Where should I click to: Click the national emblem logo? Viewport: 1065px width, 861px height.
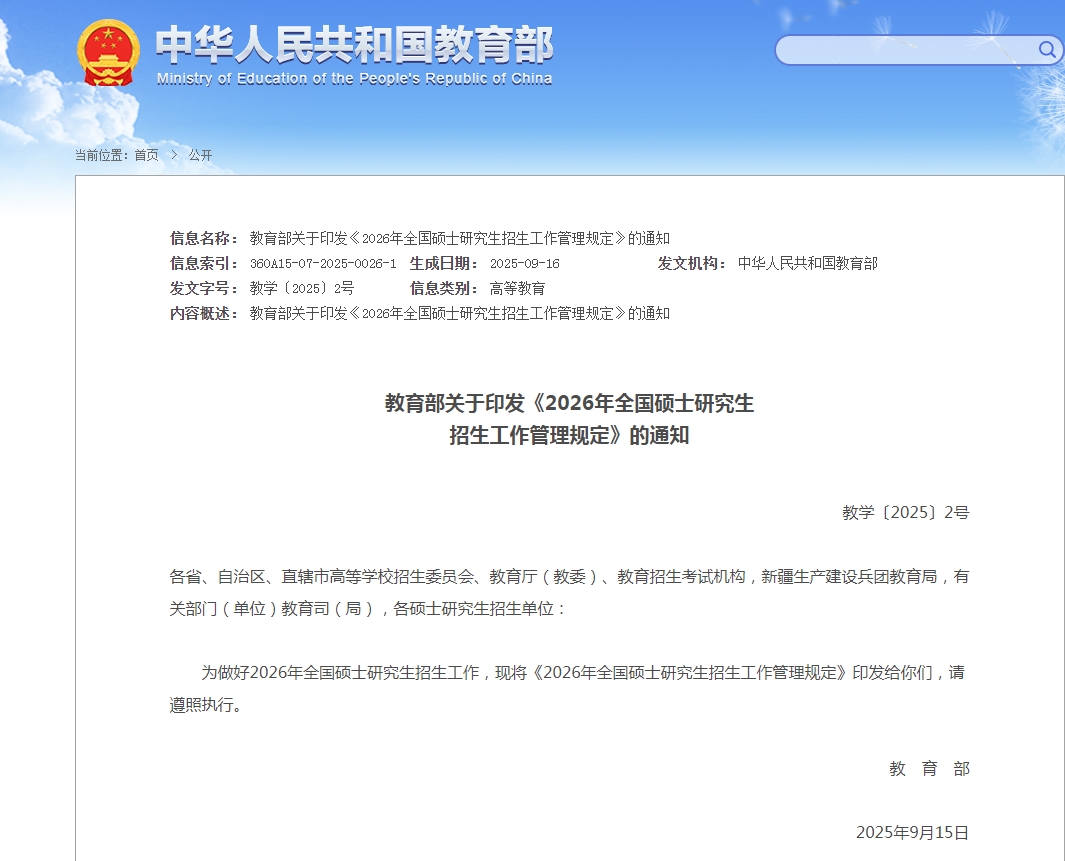110,52
